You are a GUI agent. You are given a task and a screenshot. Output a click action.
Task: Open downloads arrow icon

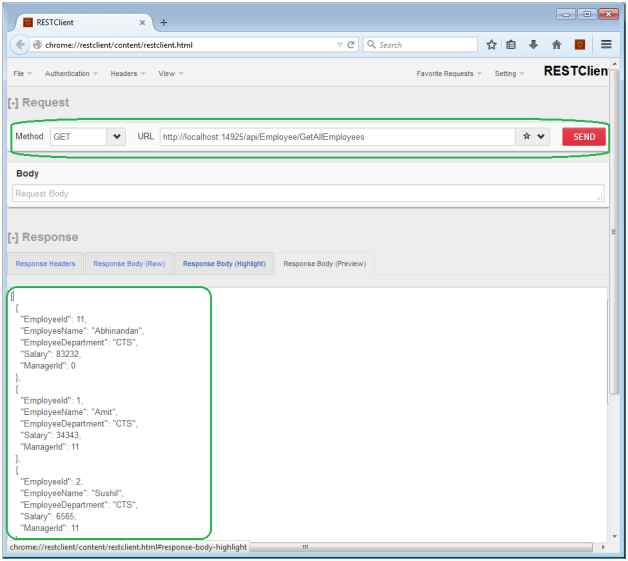pos(533,45)
